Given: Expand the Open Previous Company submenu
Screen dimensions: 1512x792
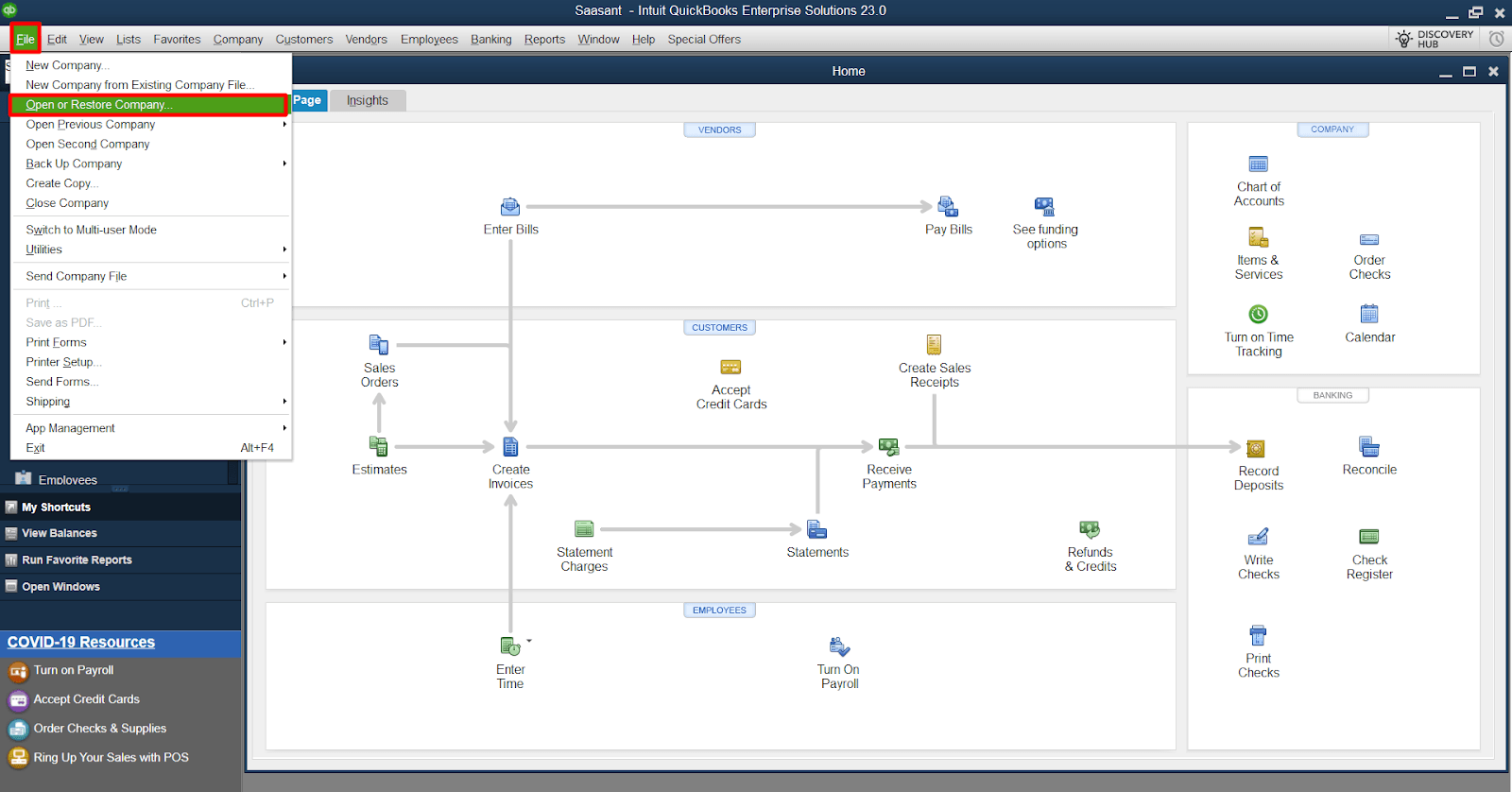Looking at the screenshot, I should (284, 124).
